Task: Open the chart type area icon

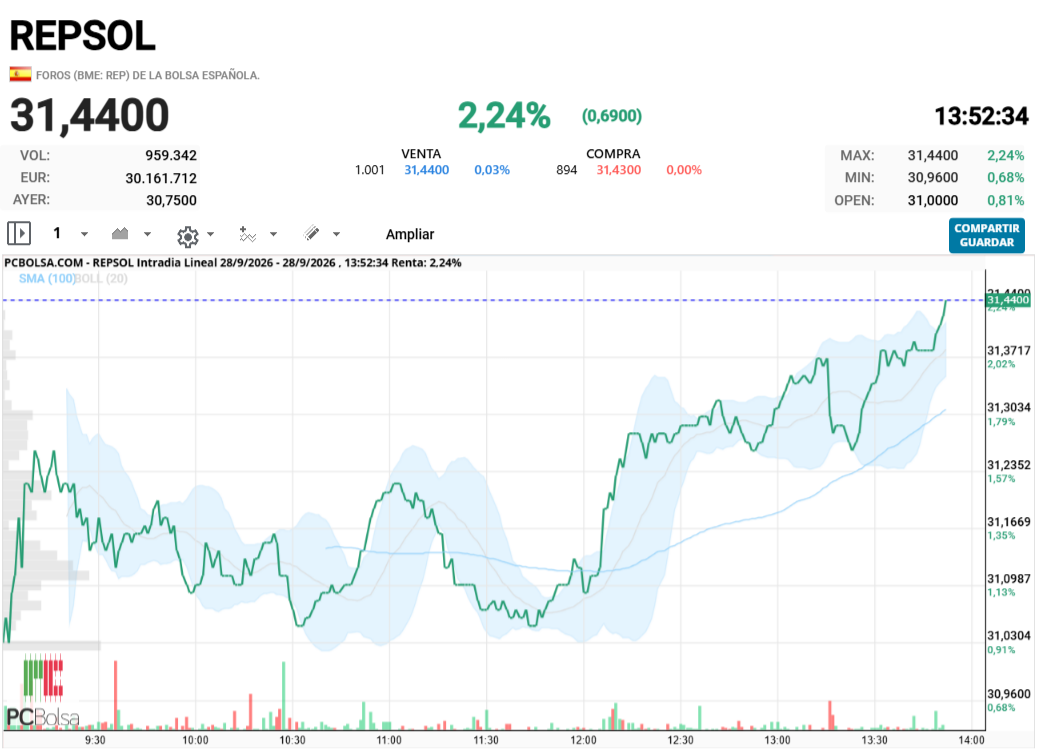Action: click(120, 233)
